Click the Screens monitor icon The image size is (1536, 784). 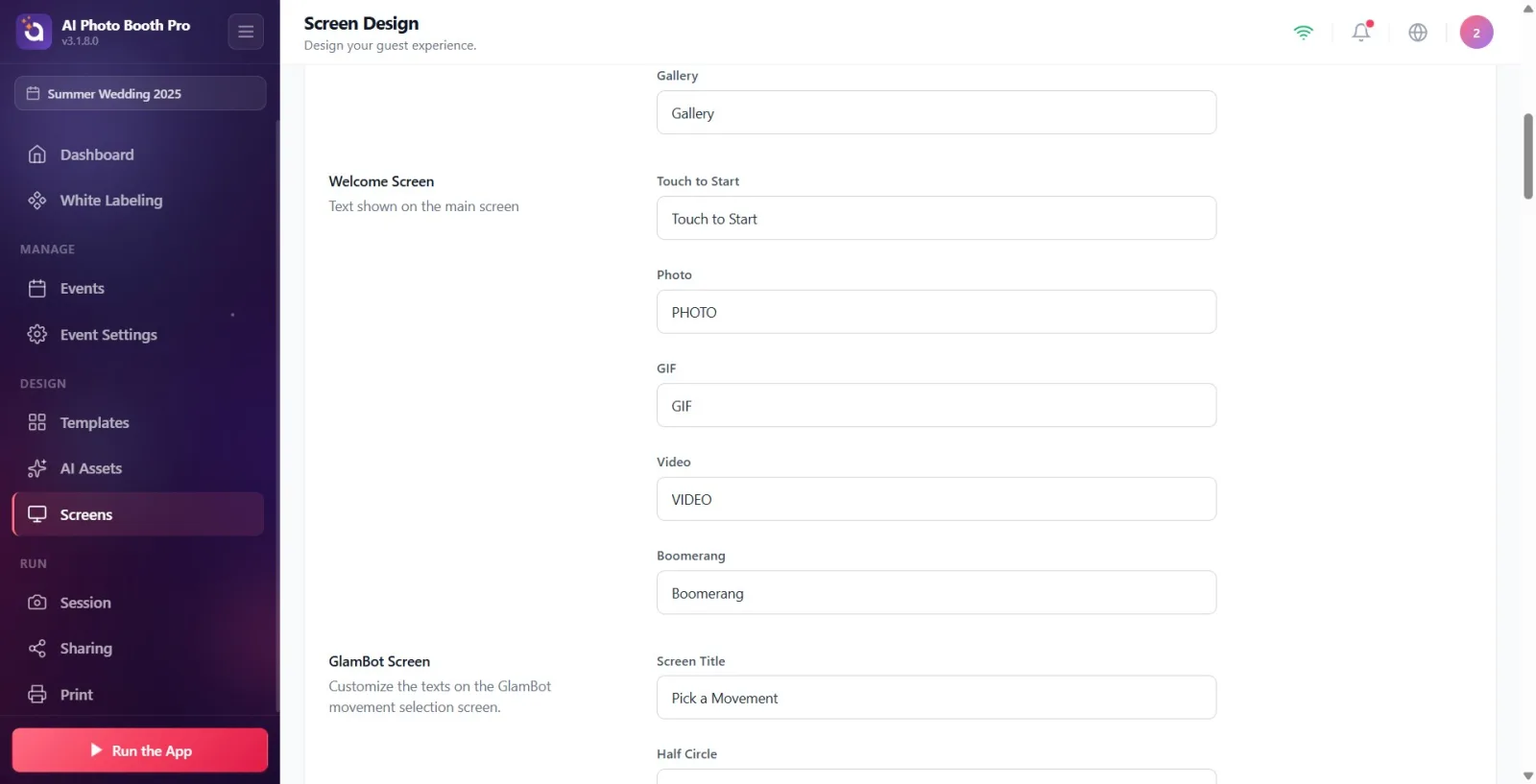[x=37, y=515]
